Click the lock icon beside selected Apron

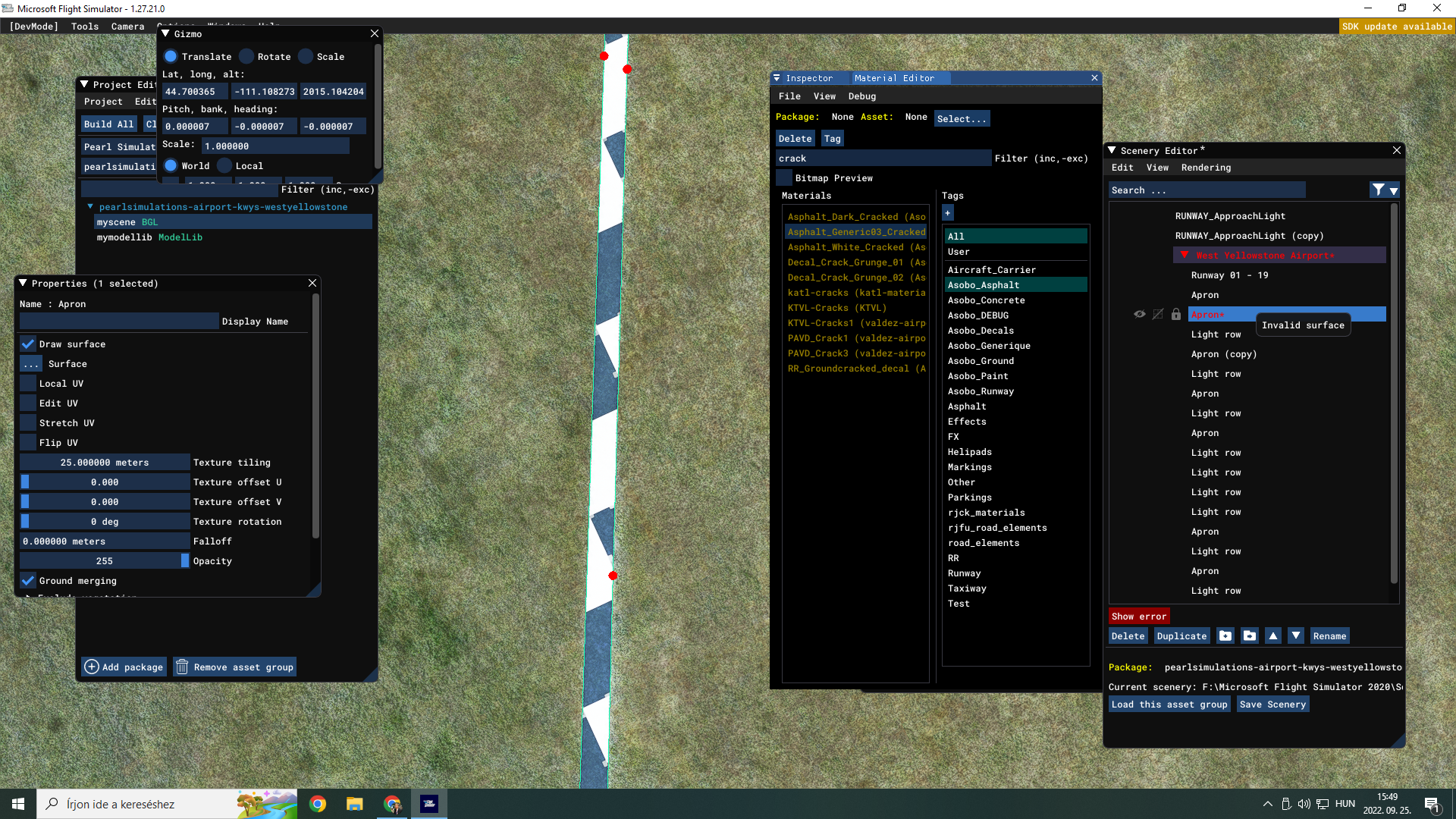(1176, 314)
